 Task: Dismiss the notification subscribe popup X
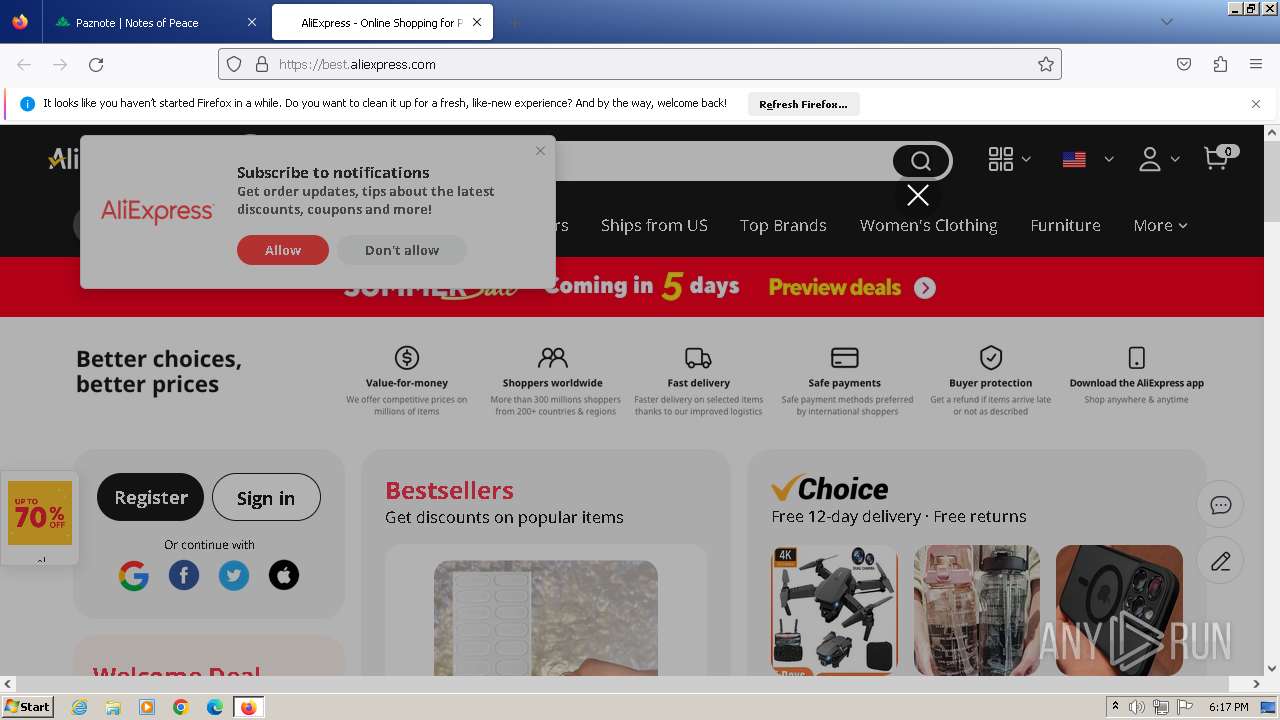pos(540,151)
